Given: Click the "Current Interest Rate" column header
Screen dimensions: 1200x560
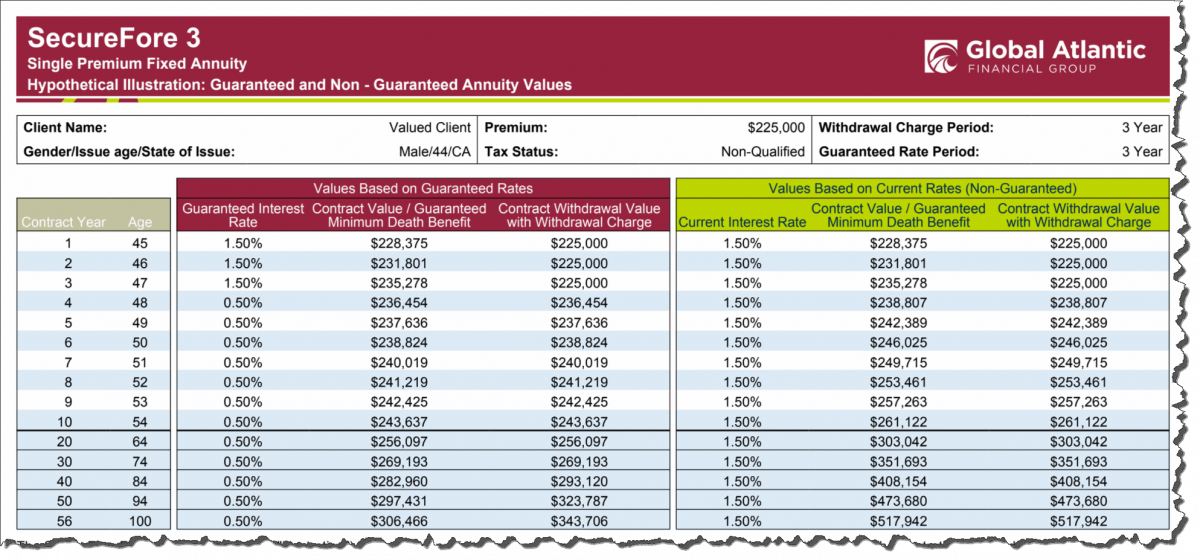Looking at the screenshot, I should point(742,222).
